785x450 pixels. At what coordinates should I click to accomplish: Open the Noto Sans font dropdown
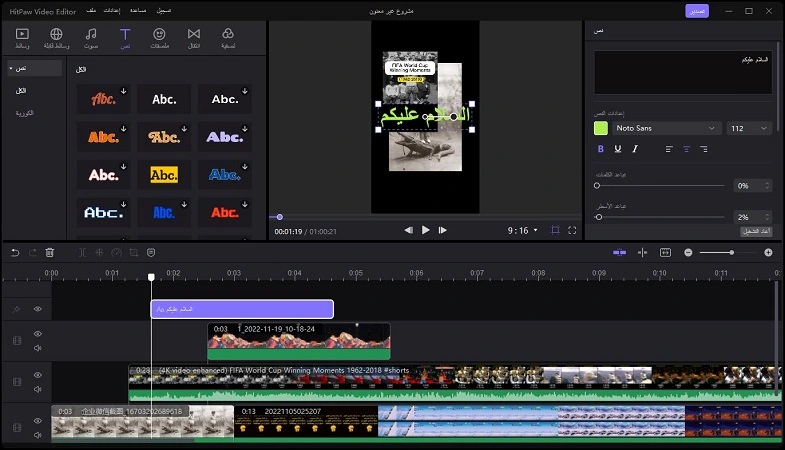coord(666,128)
